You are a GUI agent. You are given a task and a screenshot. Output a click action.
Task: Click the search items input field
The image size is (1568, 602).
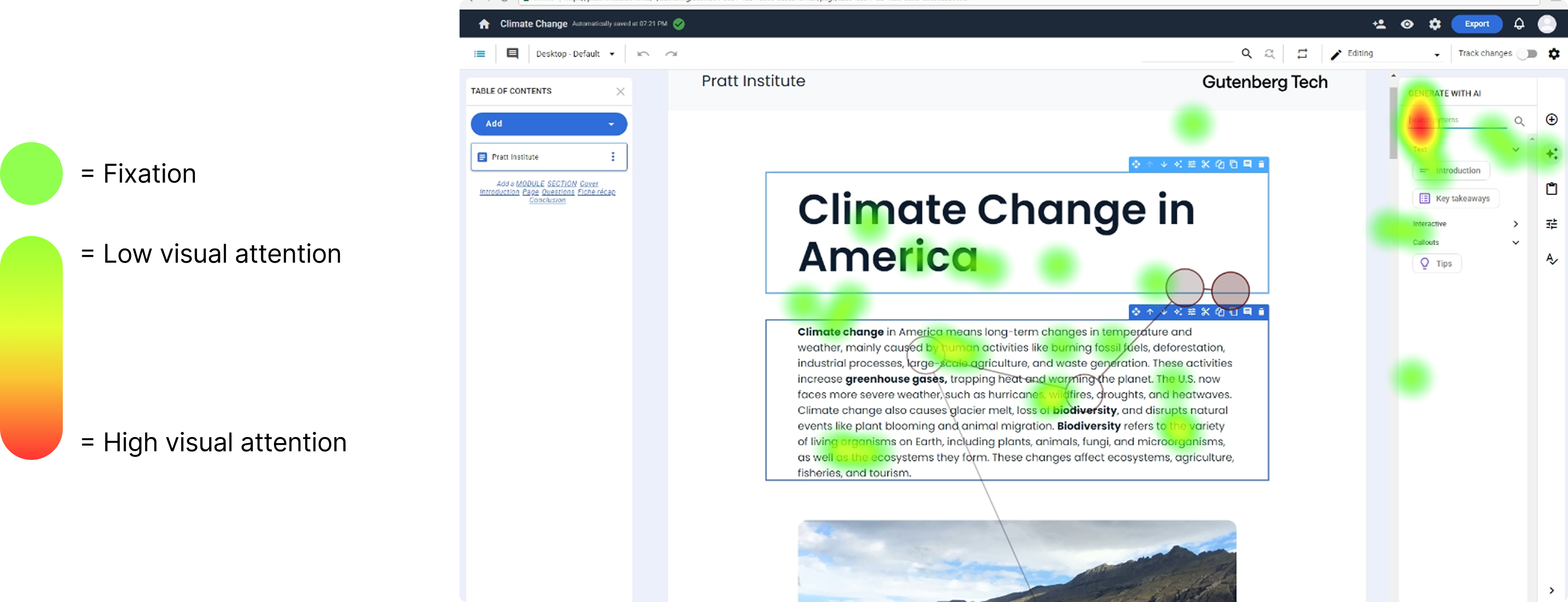pos(1458,121)
